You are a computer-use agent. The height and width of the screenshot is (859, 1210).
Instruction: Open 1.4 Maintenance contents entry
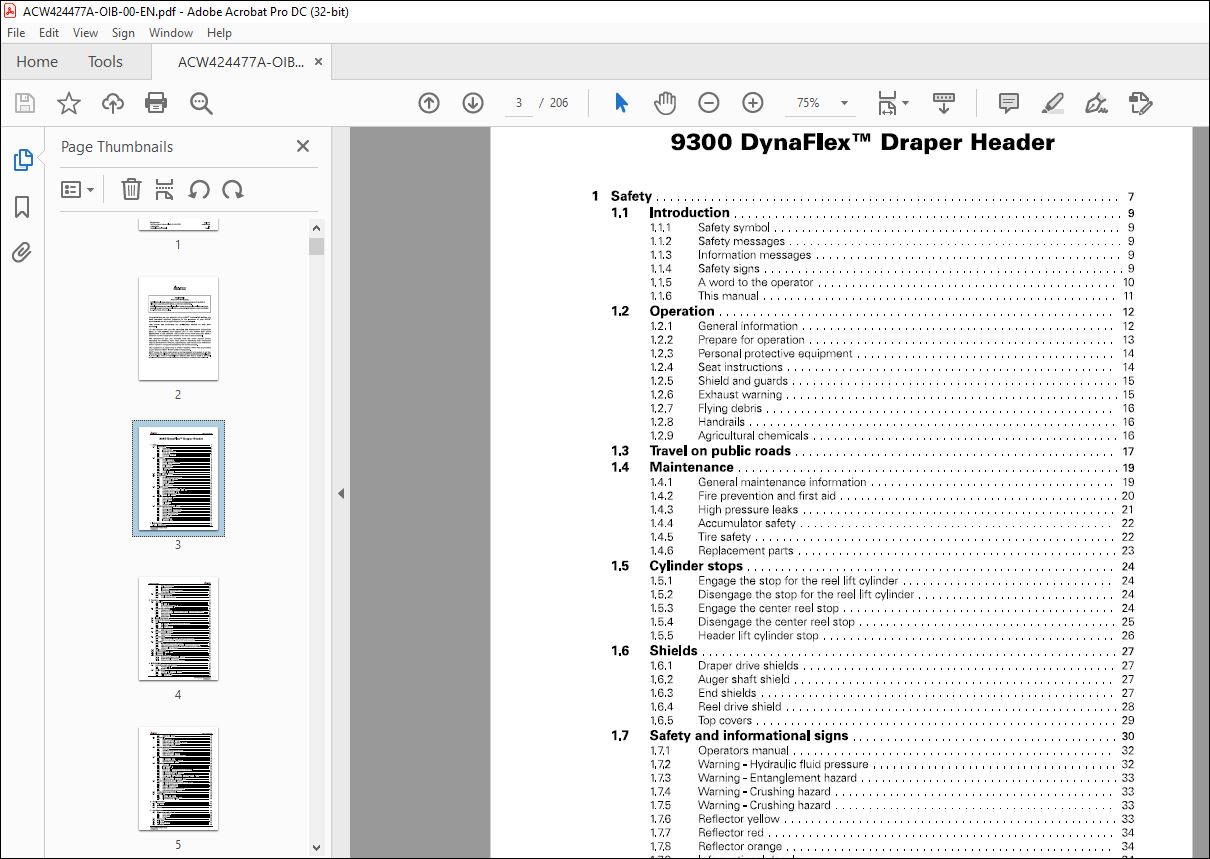[872, 467]
